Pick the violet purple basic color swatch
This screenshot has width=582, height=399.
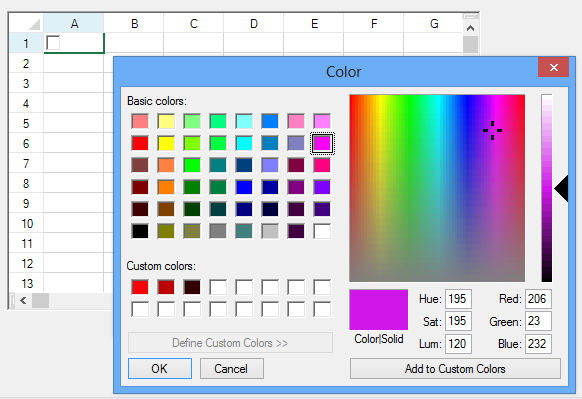click(322, 187)
